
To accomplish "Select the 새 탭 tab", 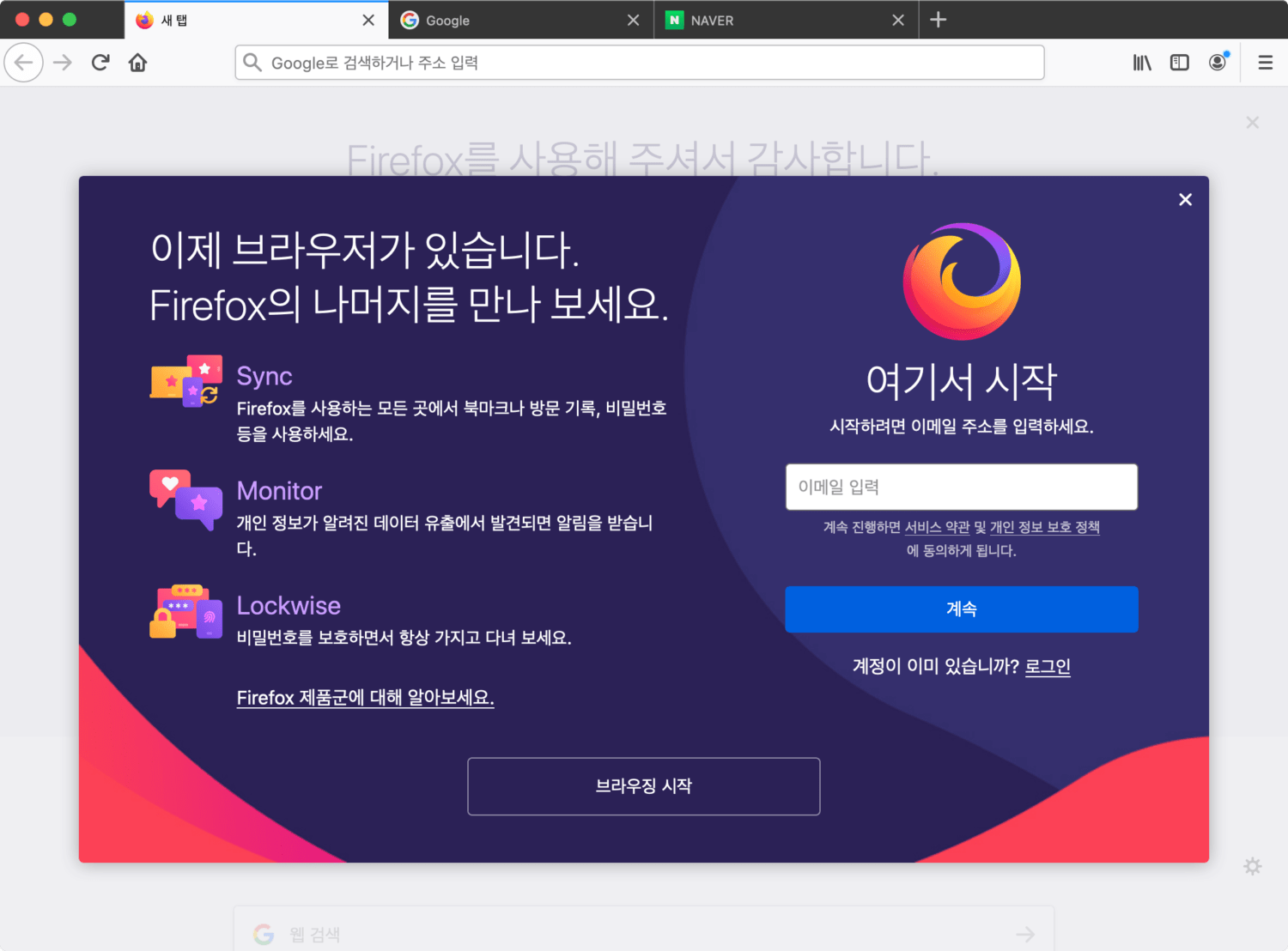I will click(x=256, y=20).
